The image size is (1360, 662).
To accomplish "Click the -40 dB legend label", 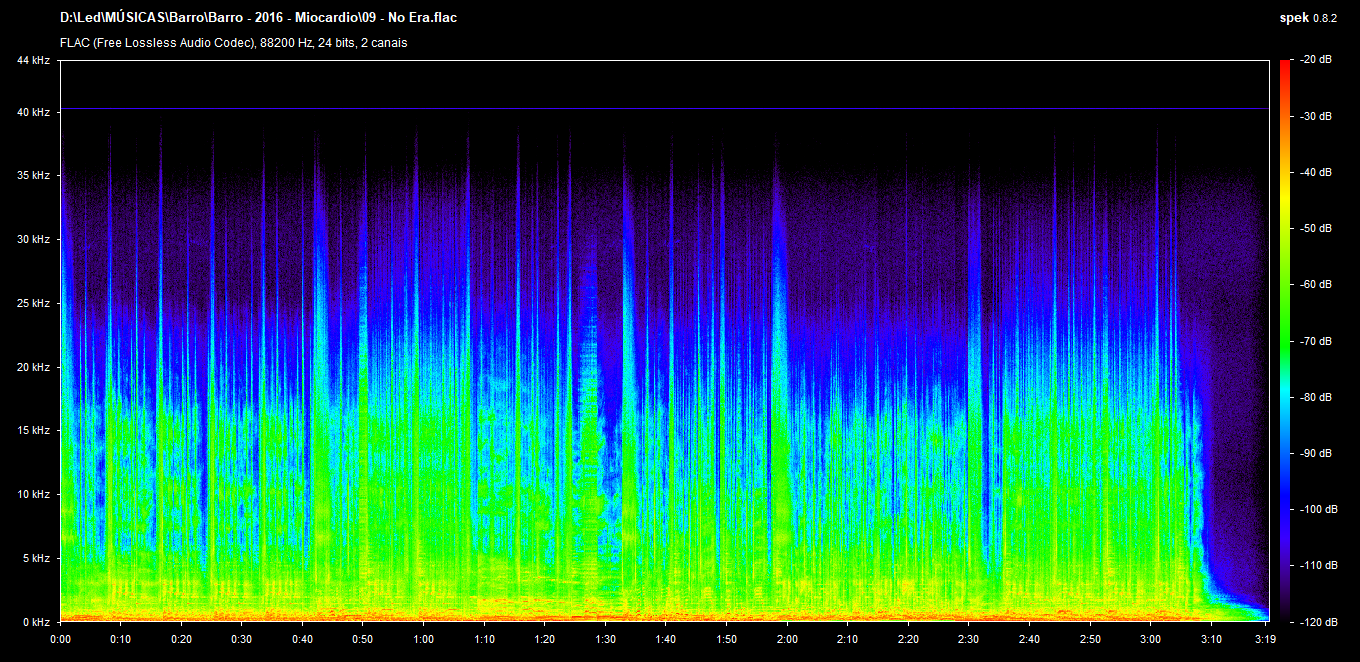I will 1318,172.
